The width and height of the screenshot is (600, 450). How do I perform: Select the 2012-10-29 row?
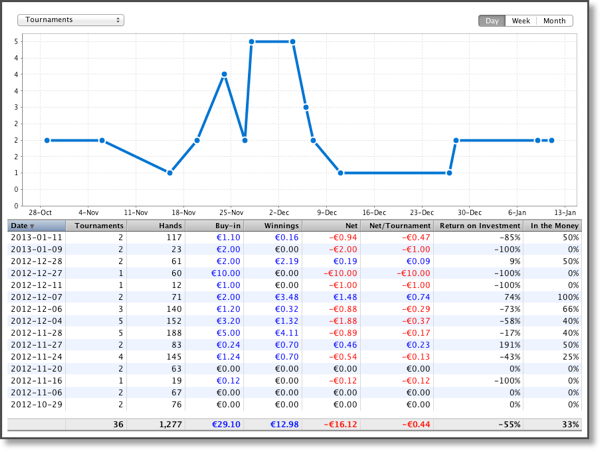[295, 404]
